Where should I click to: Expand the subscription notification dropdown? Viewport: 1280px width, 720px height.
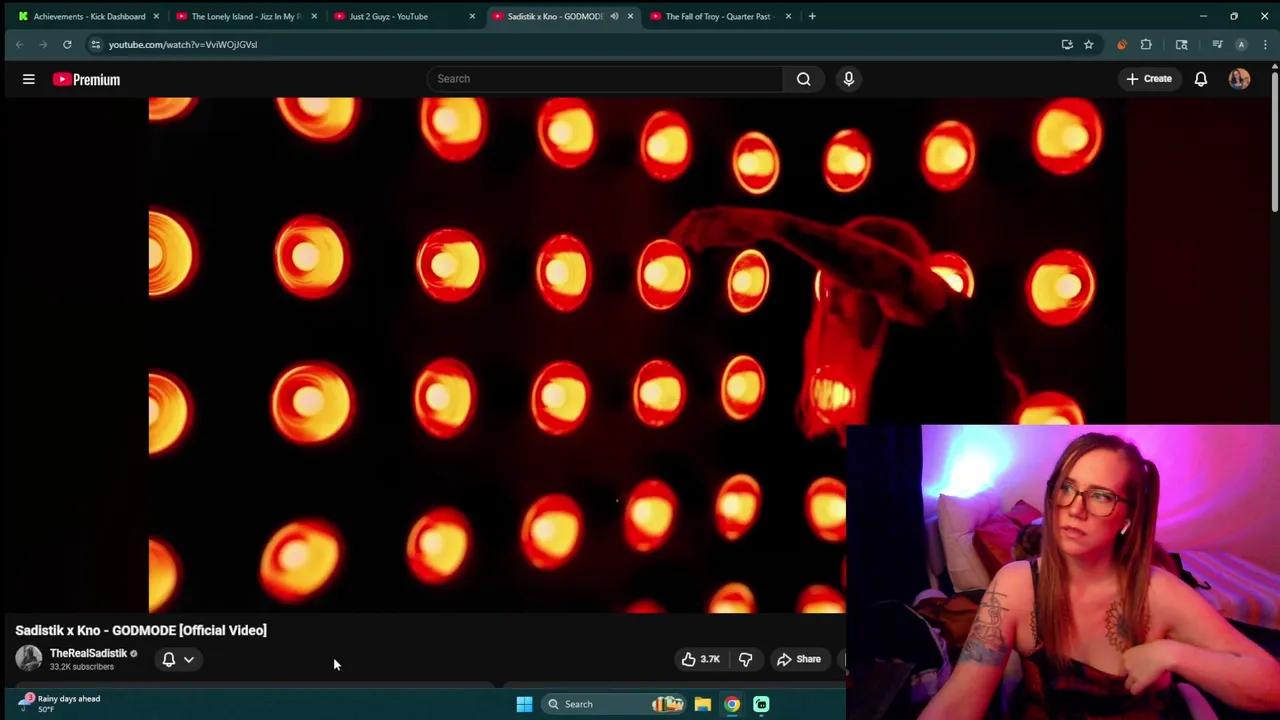point(189,659)
